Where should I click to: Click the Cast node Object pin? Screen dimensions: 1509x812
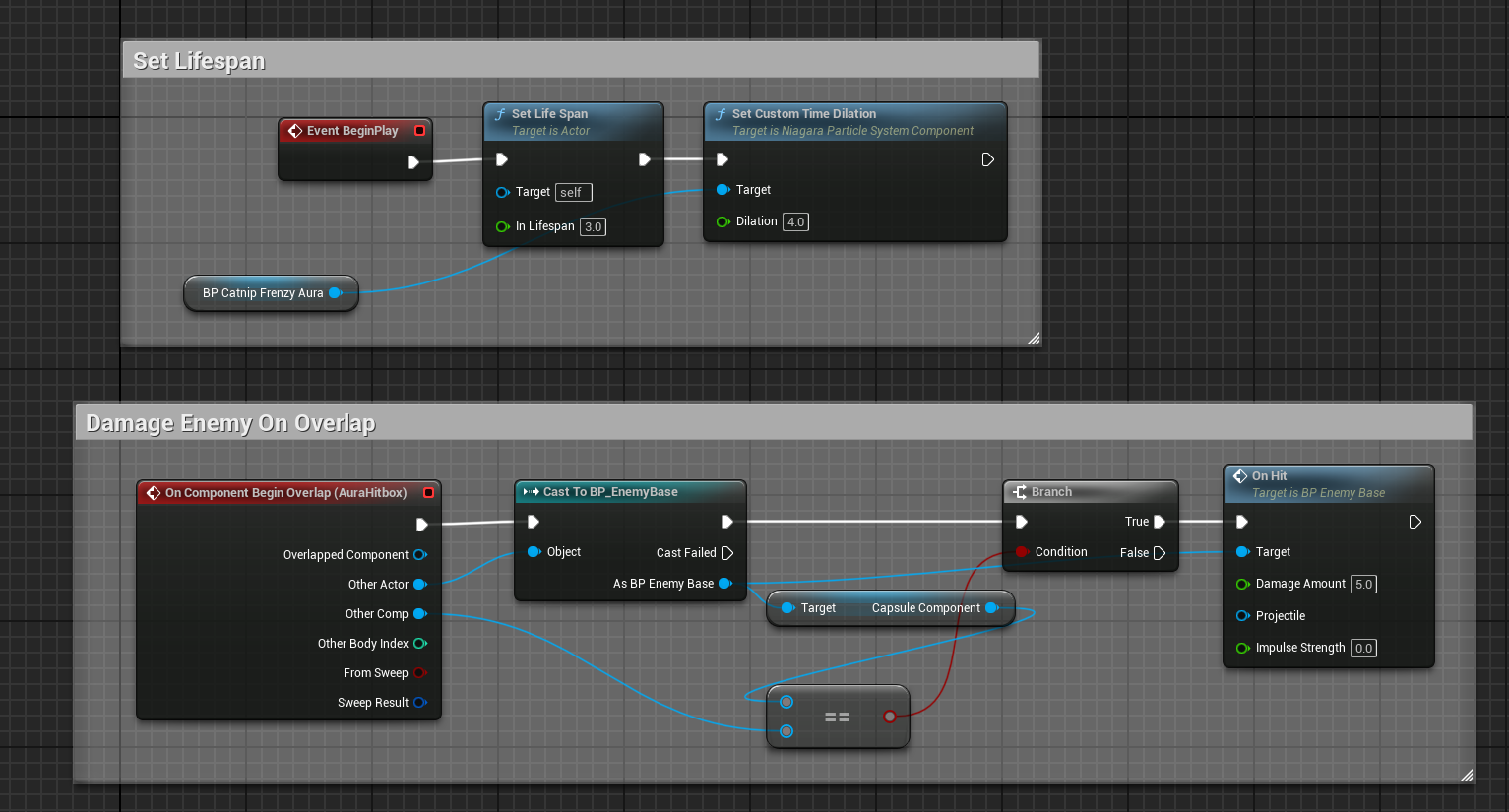(x=534, y=551)
